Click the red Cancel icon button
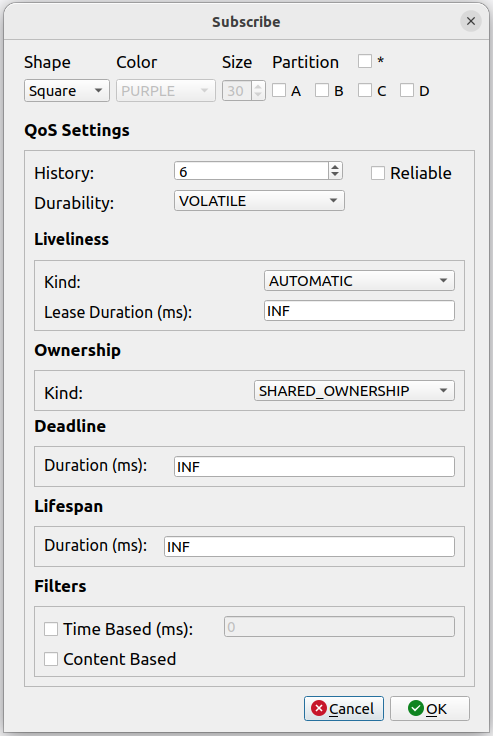This screenshot has height=736, width=493. pyautogui.click(x=344, y=708)
